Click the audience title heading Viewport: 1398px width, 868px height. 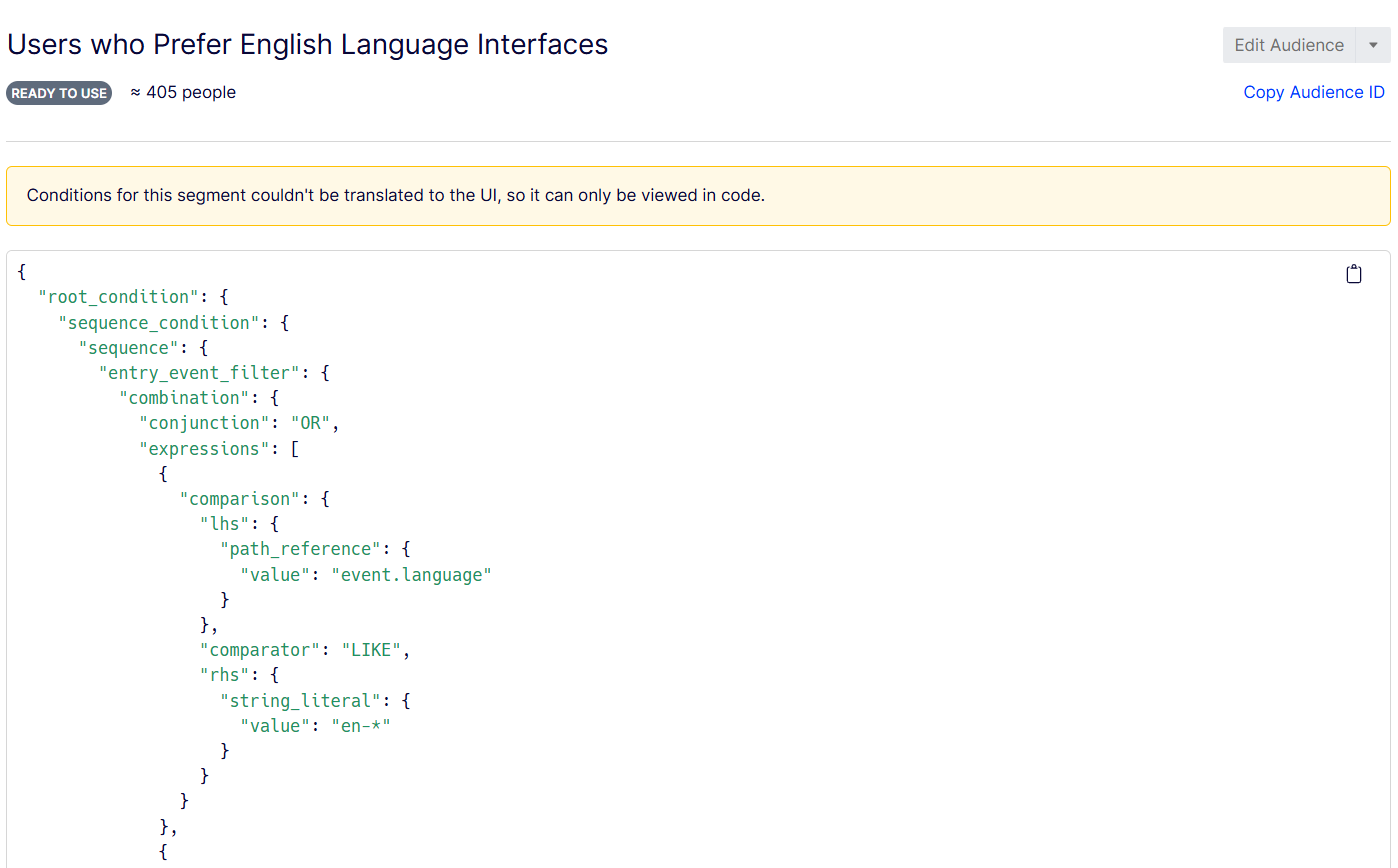click(308, 45)
